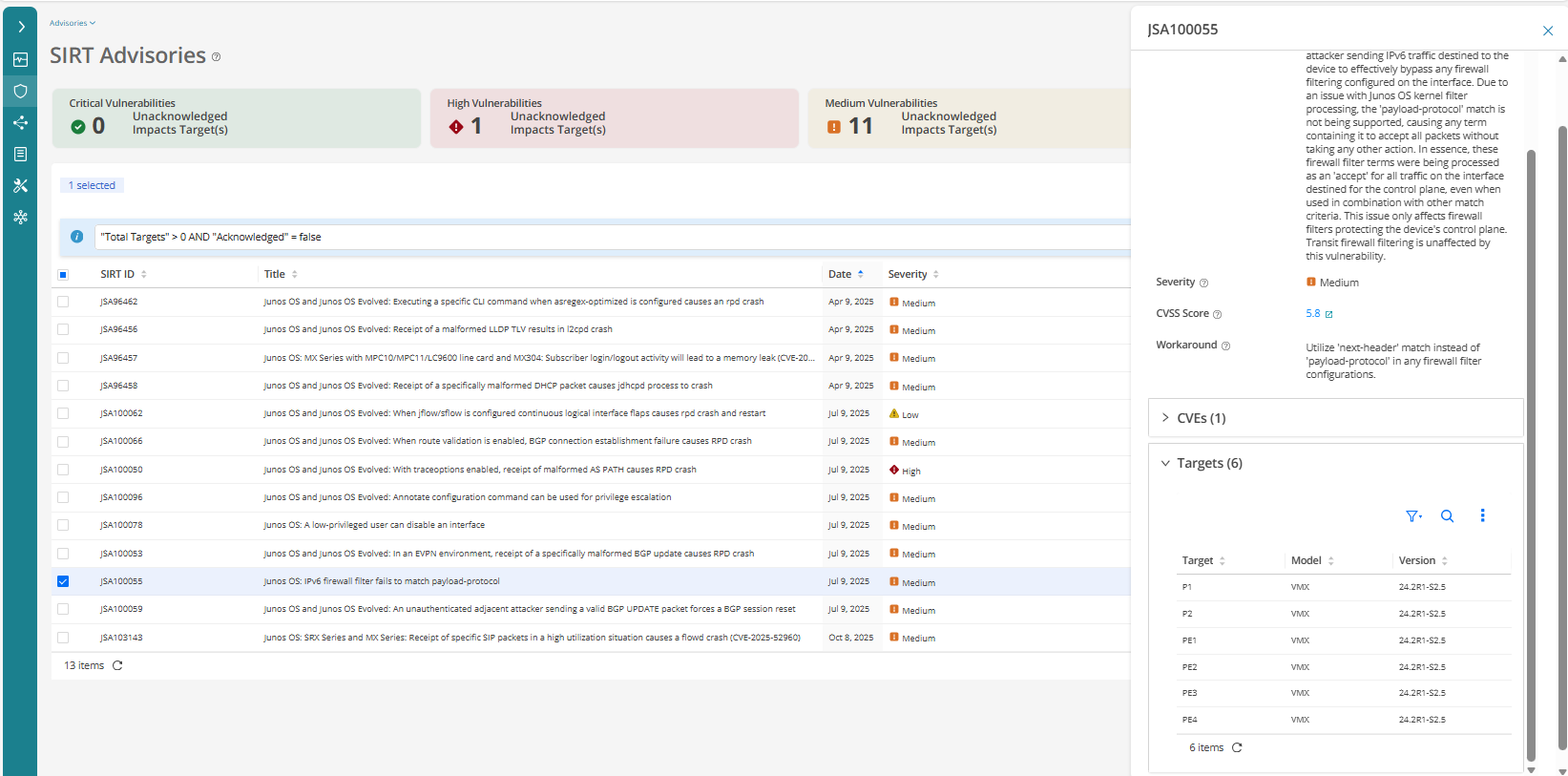Uncheck the JSA100055 row checkbox
This screenshot has width=1568, height=776.
(63, 581)
